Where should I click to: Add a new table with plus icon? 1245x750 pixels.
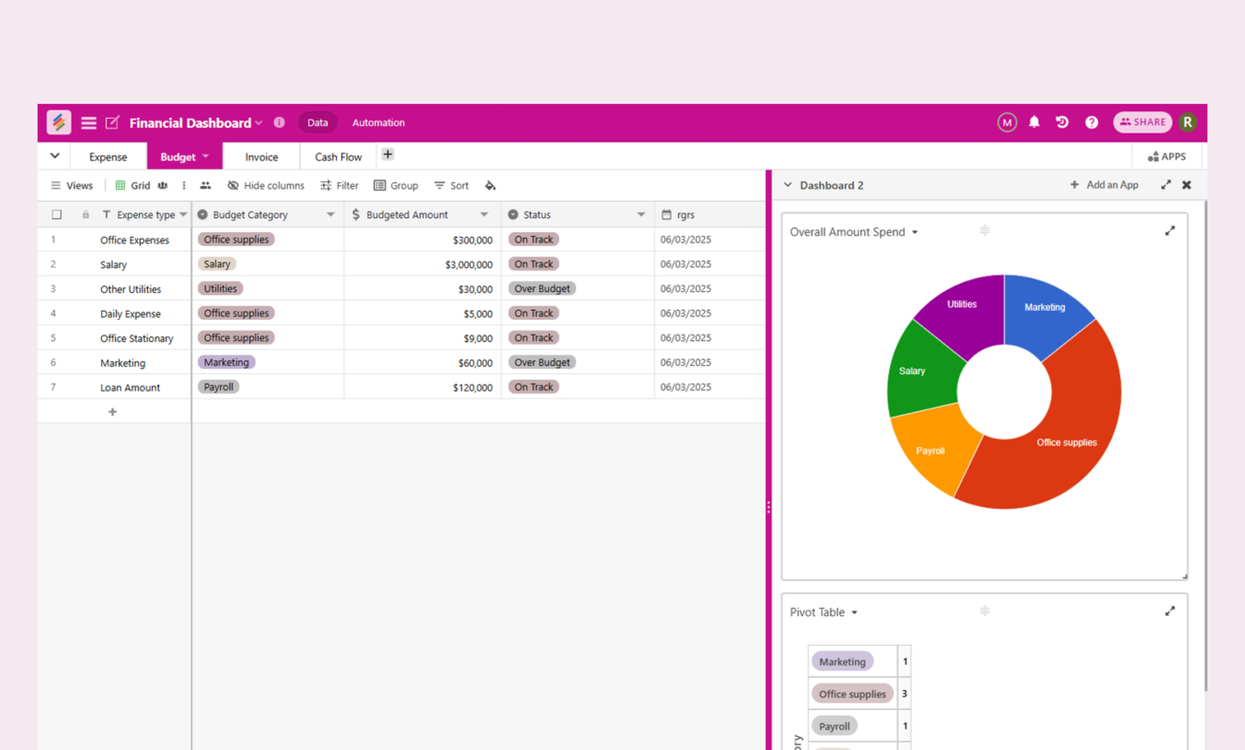(x=388, y=155)
